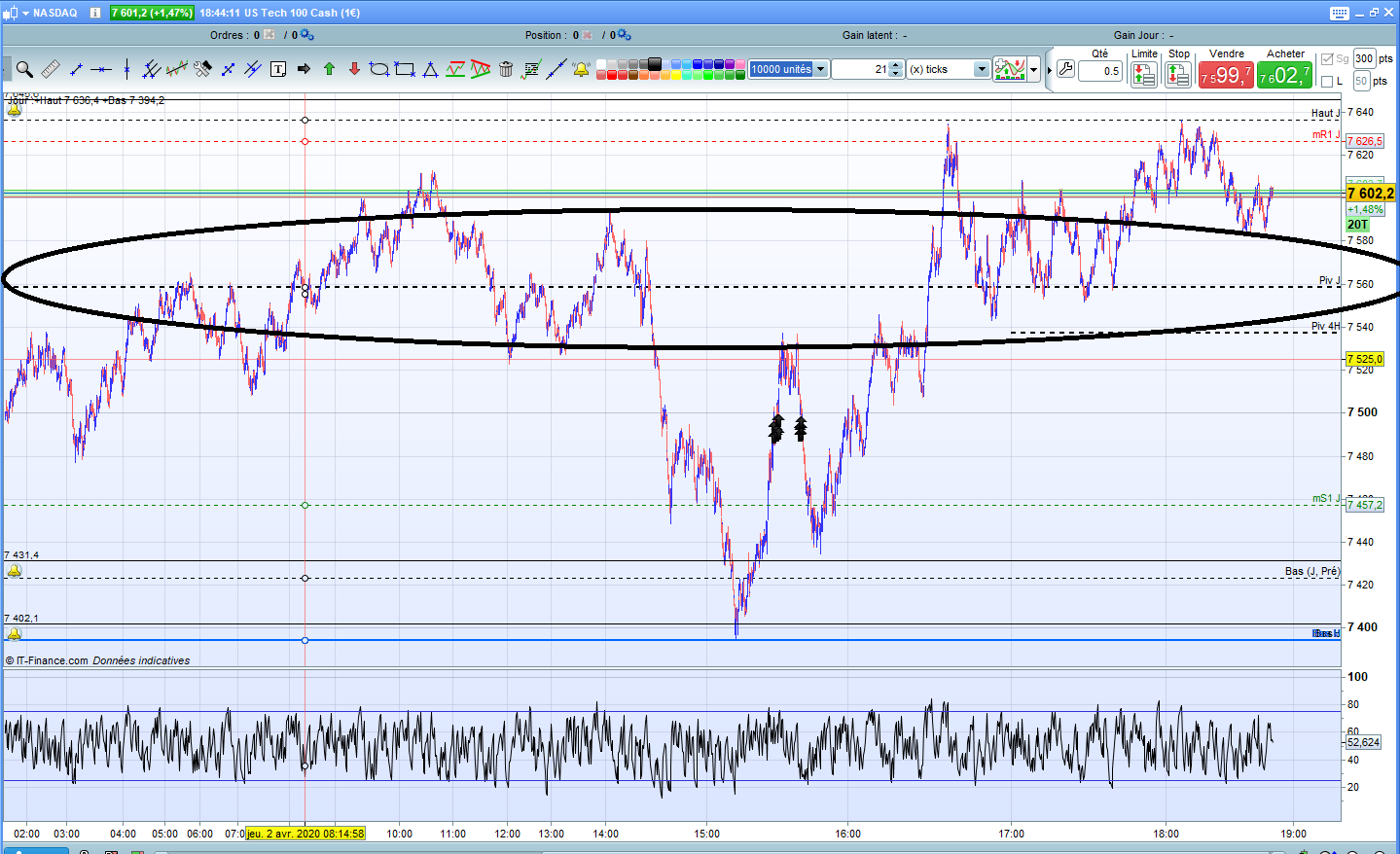Viewport: 1400px width, 854px height.
Task: Click the Stop order icon
Action: coord(1178,74)
